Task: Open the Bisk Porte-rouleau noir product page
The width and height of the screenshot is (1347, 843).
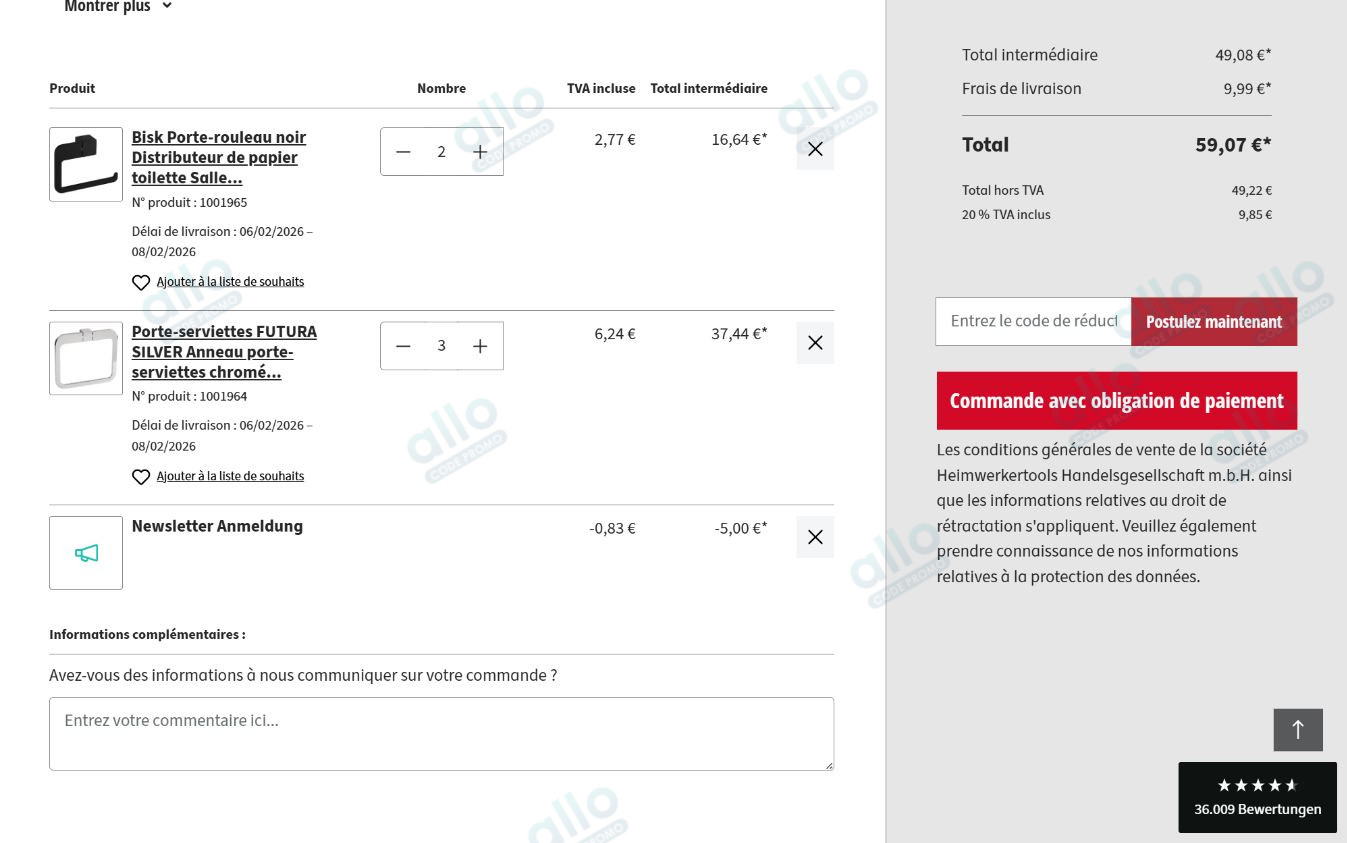Action: tap(219, 157)
